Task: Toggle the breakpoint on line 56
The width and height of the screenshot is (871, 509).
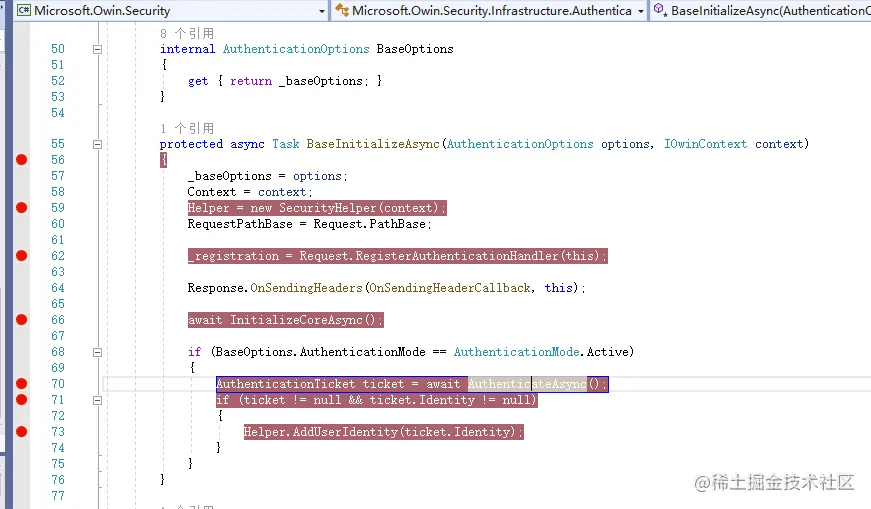Action: coord(22,160)
